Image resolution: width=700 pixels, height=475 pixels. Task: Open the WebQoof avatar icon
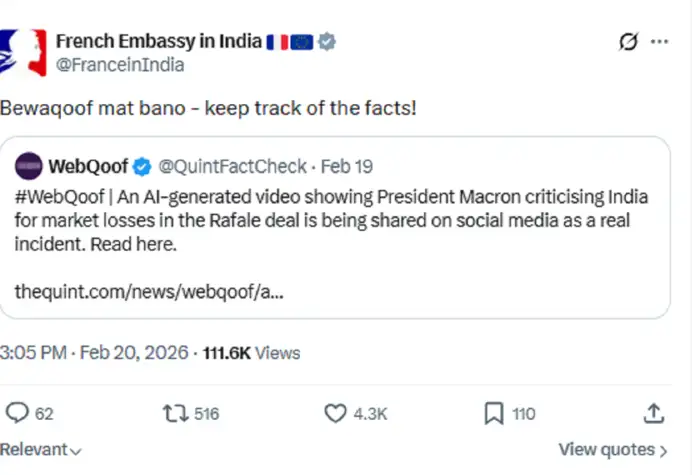[x=29, y=165]
